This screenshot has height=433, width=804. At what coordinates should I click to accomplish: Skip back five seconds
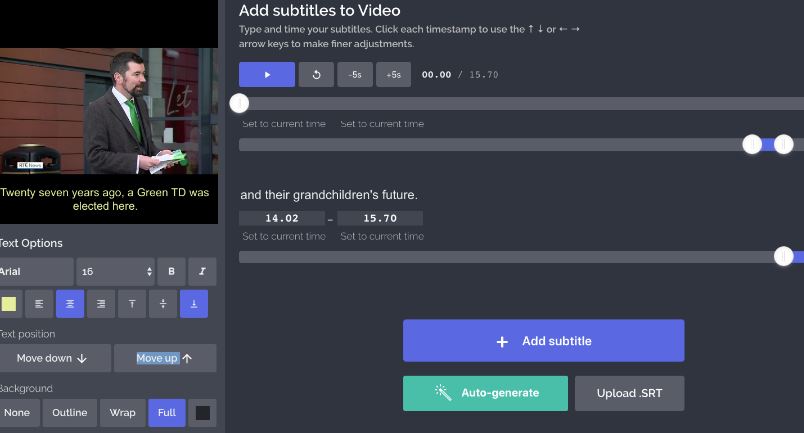[355, 74]
